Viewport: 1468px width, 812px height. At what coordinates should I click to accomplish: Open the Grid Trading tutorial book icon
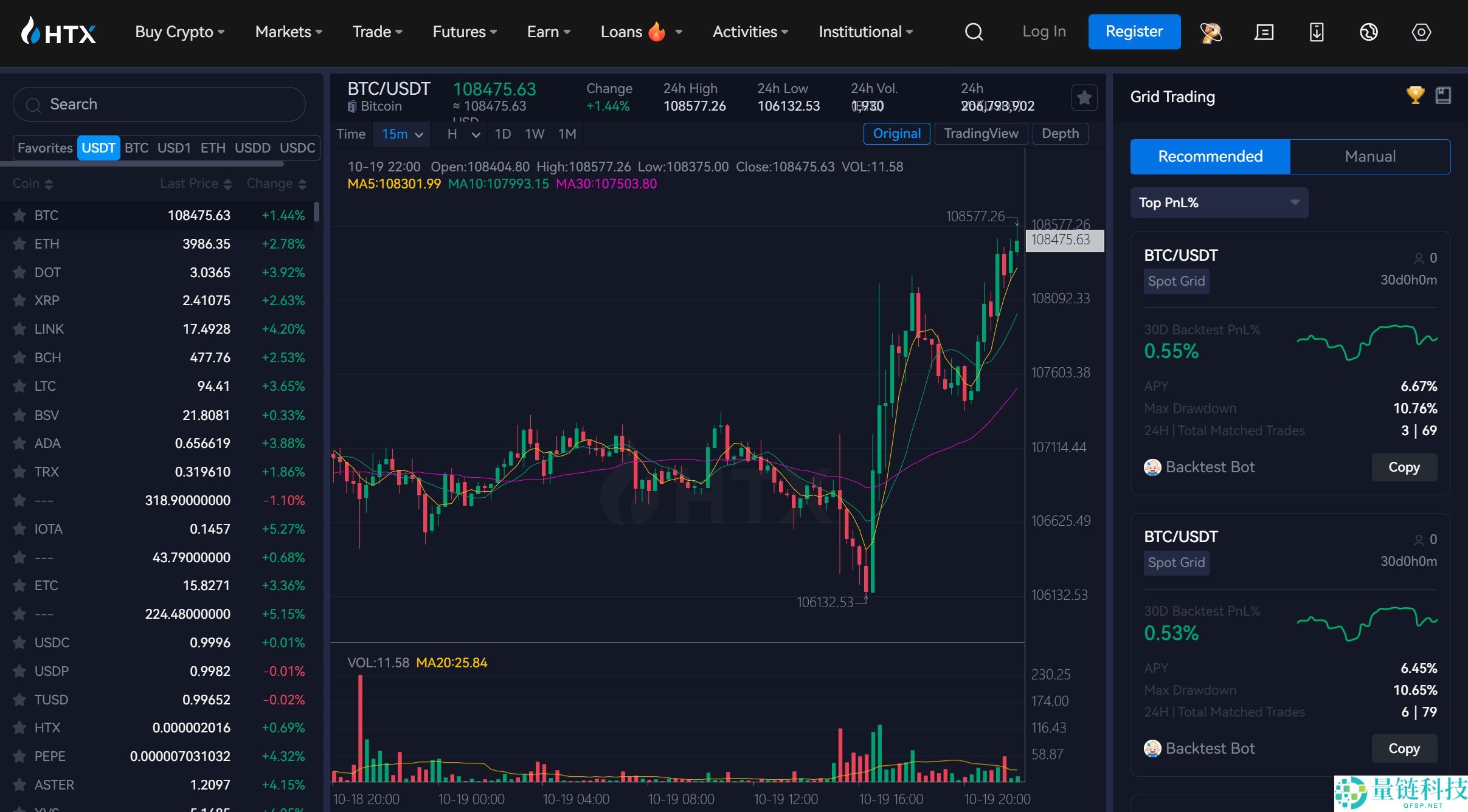point(1443,95)
